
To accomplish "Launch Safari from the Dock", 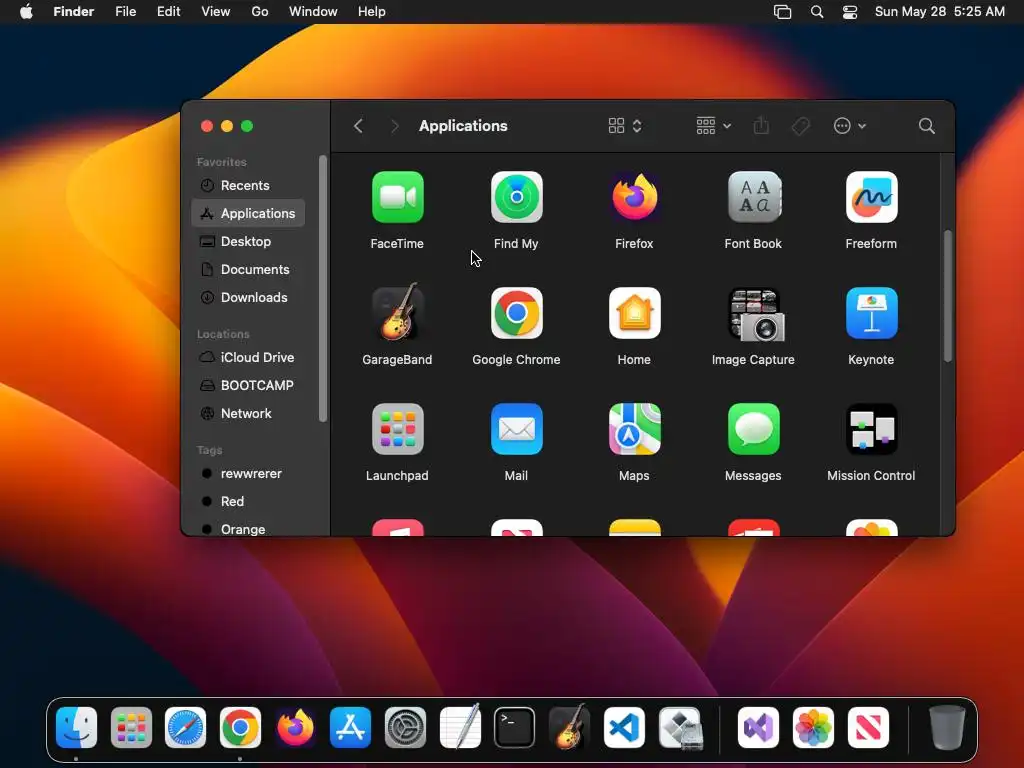I will [x=185, y=728].
